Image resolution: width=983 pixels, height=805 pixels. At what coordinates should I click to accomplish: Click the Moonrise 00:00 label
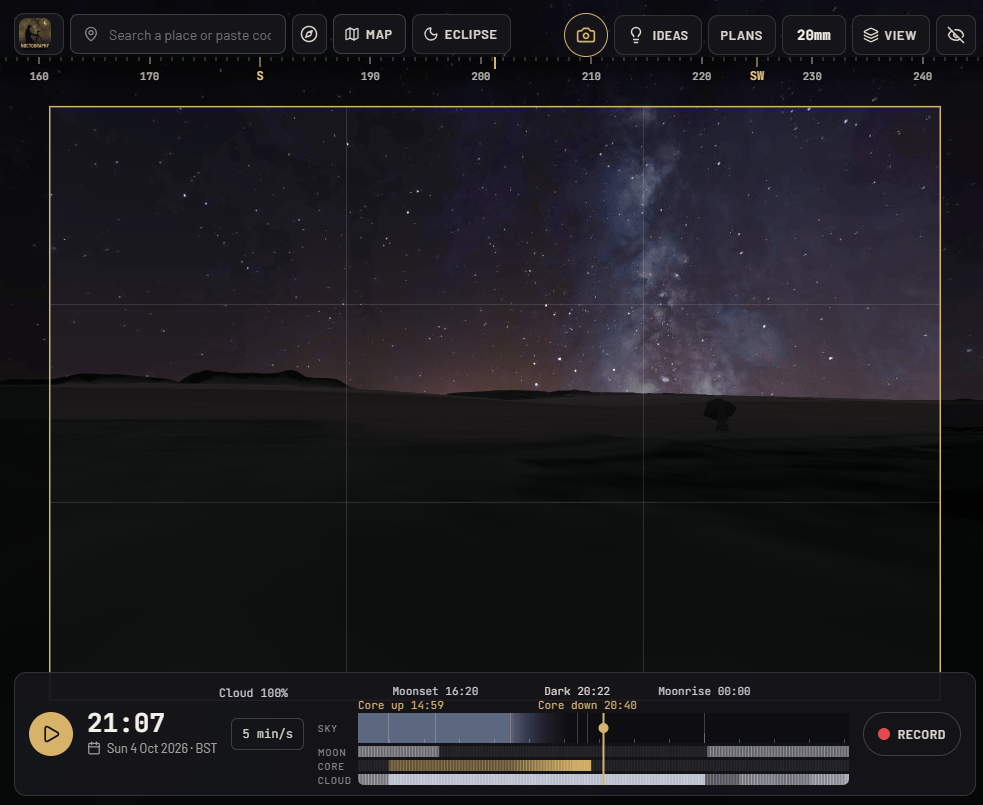704,691
